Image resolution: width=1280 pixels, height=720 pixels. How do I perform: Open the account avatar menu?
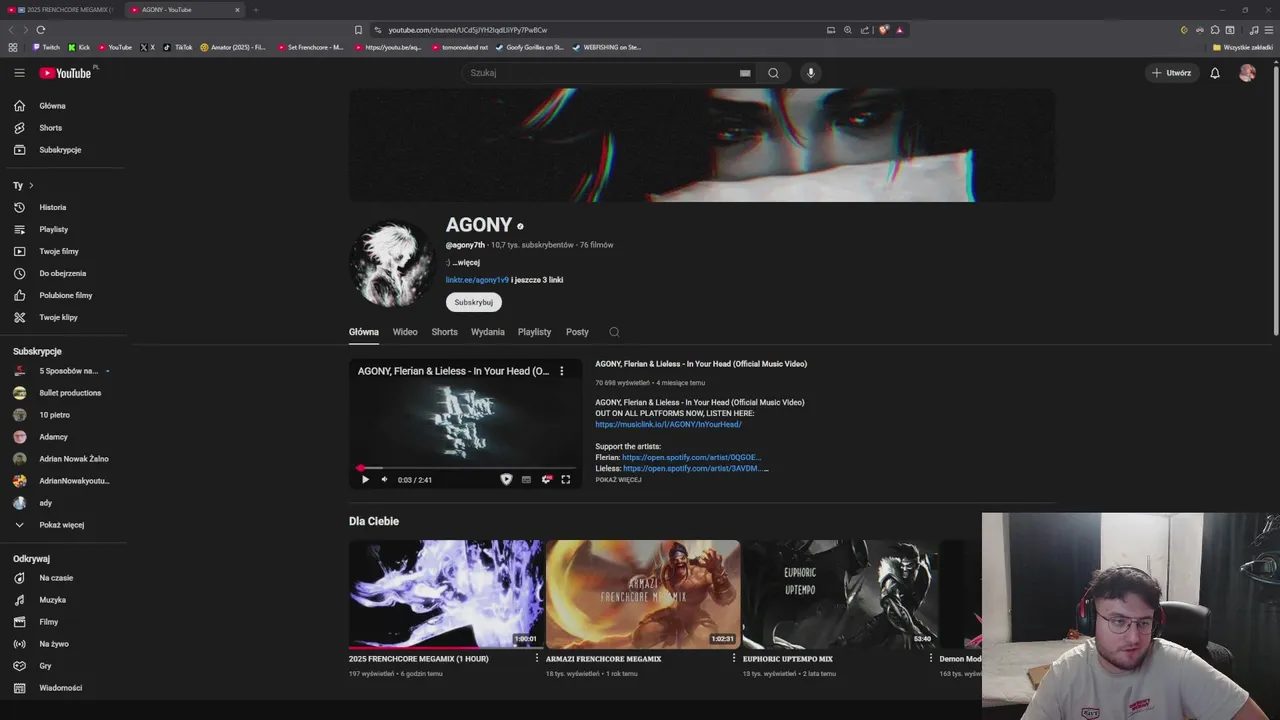click(1247, 73)
